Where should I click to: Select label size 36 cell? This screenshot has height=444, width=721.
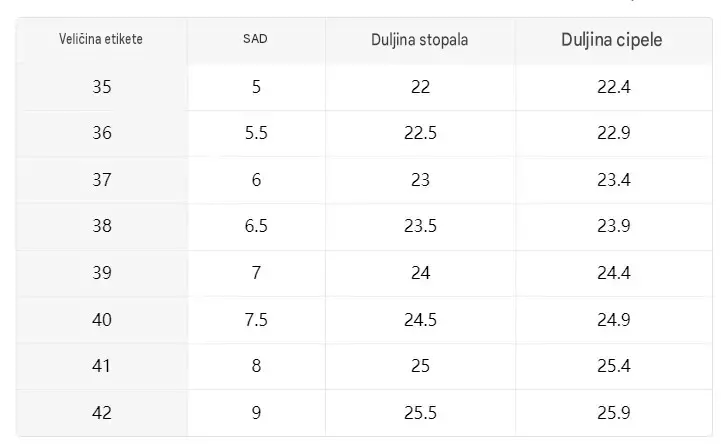pyautogui.click(x=102, y=133)
